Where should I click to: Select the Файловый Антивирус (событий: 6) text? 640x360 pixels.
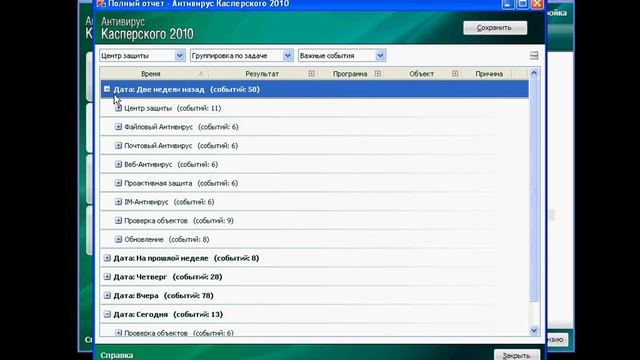click(x=181, y=127)
